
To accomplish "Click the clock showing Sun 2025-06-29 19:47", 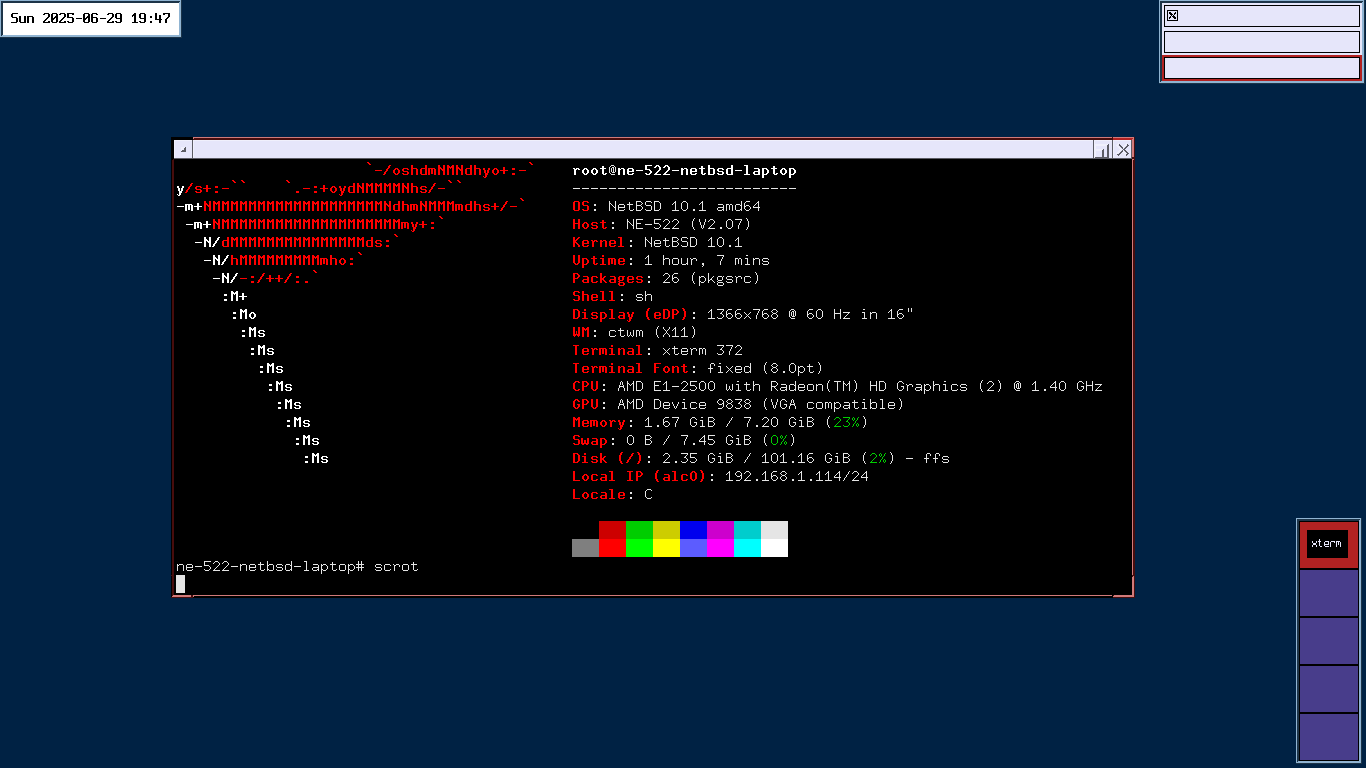I will [90, 18].
